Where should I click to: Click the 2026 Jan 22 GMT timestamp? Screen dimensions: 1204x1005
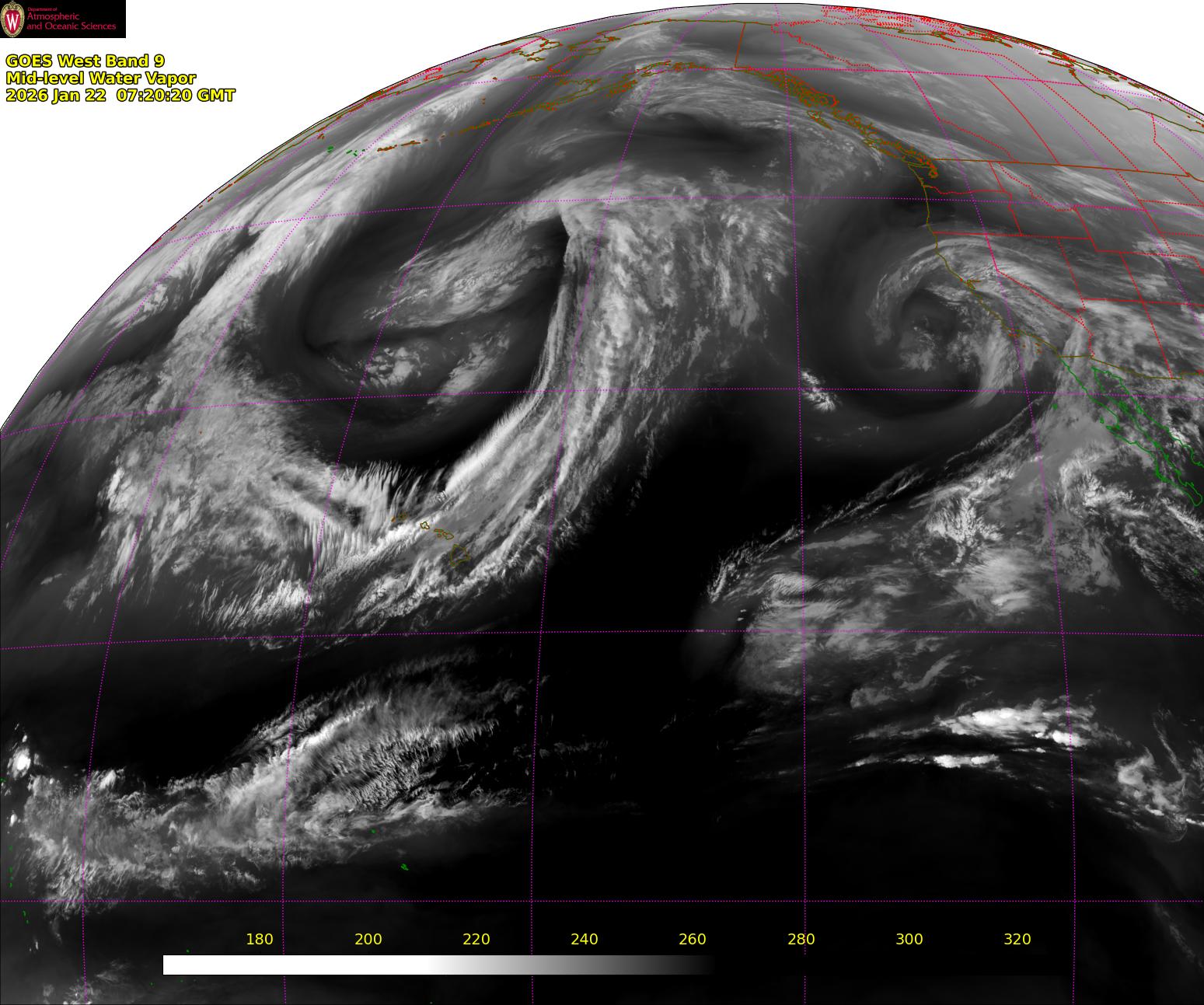click(120, 95)
